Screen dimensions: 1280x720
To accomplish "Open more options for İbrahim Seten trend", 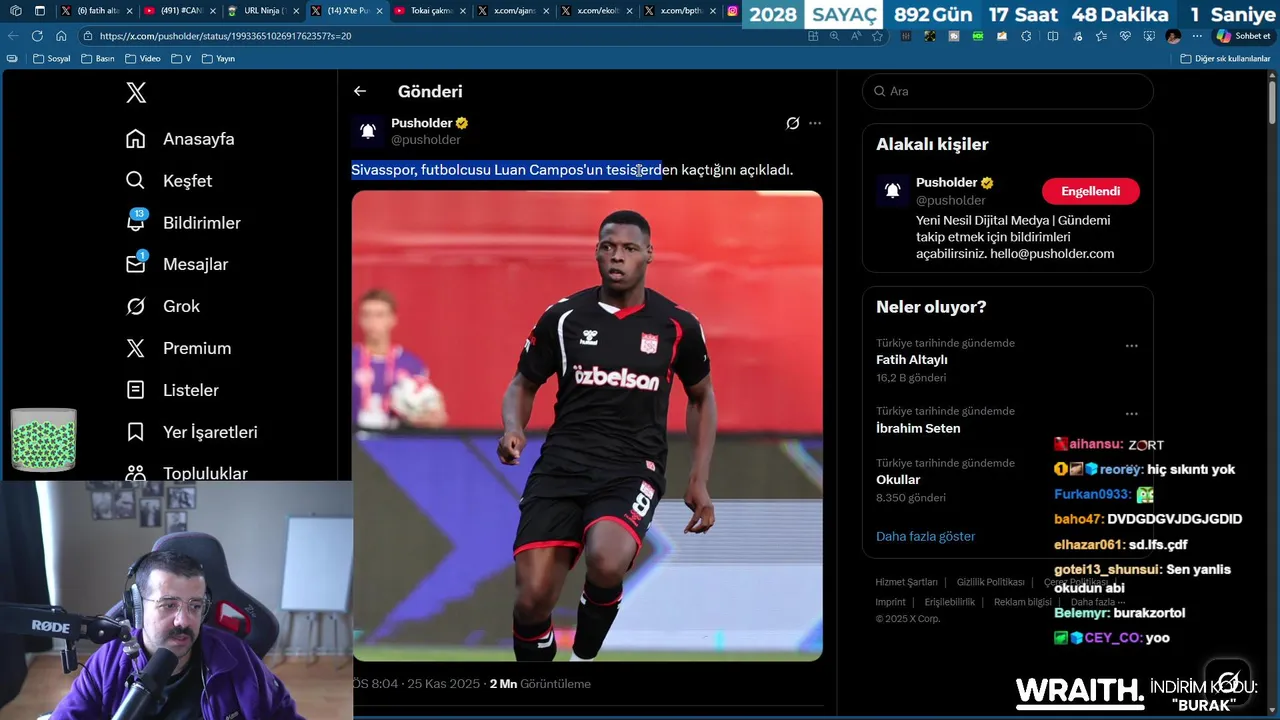I will (x=1131, y=414).
